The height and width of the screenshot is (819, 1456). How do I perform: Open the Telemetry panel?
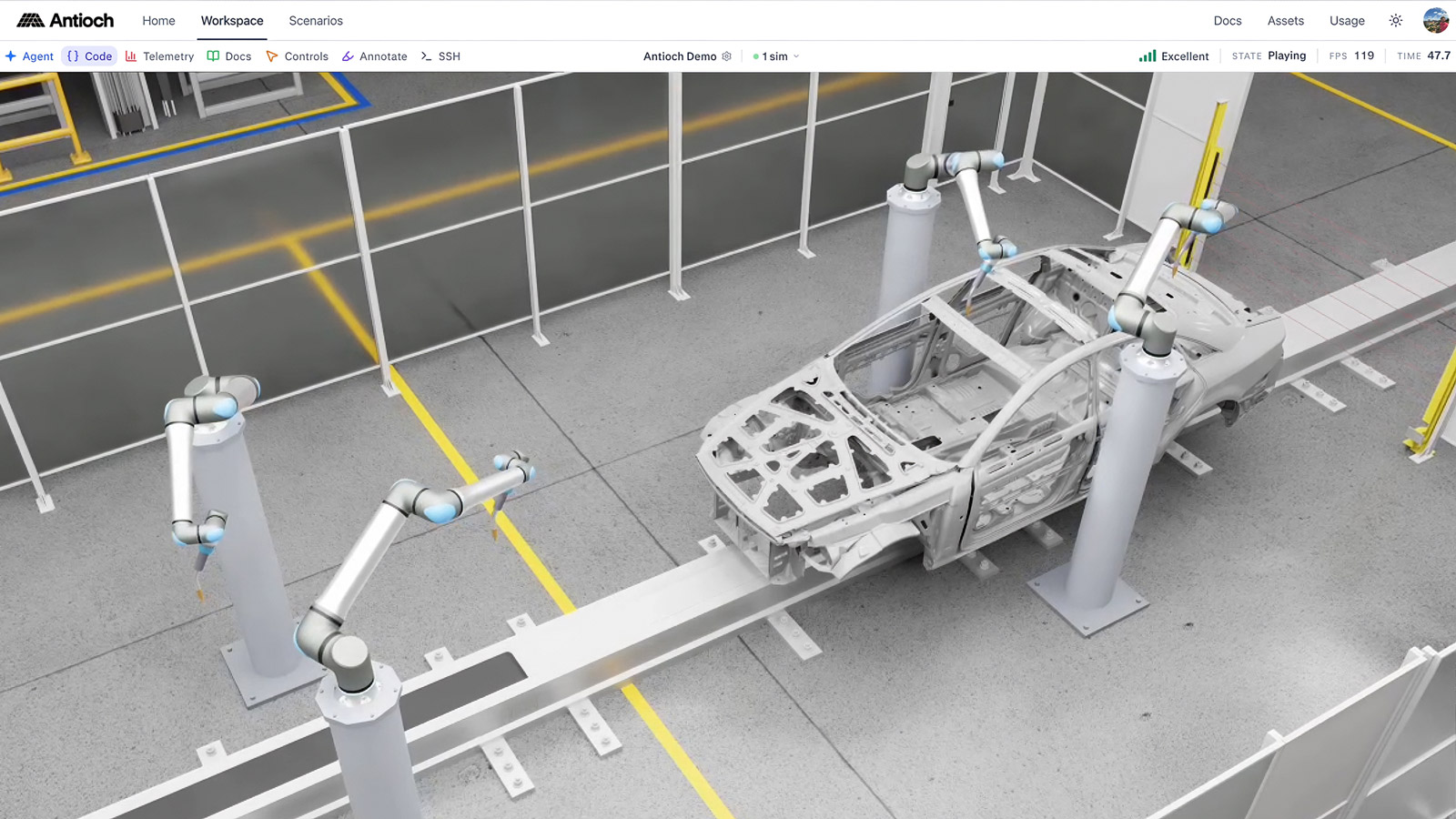(x=160, y=56)
